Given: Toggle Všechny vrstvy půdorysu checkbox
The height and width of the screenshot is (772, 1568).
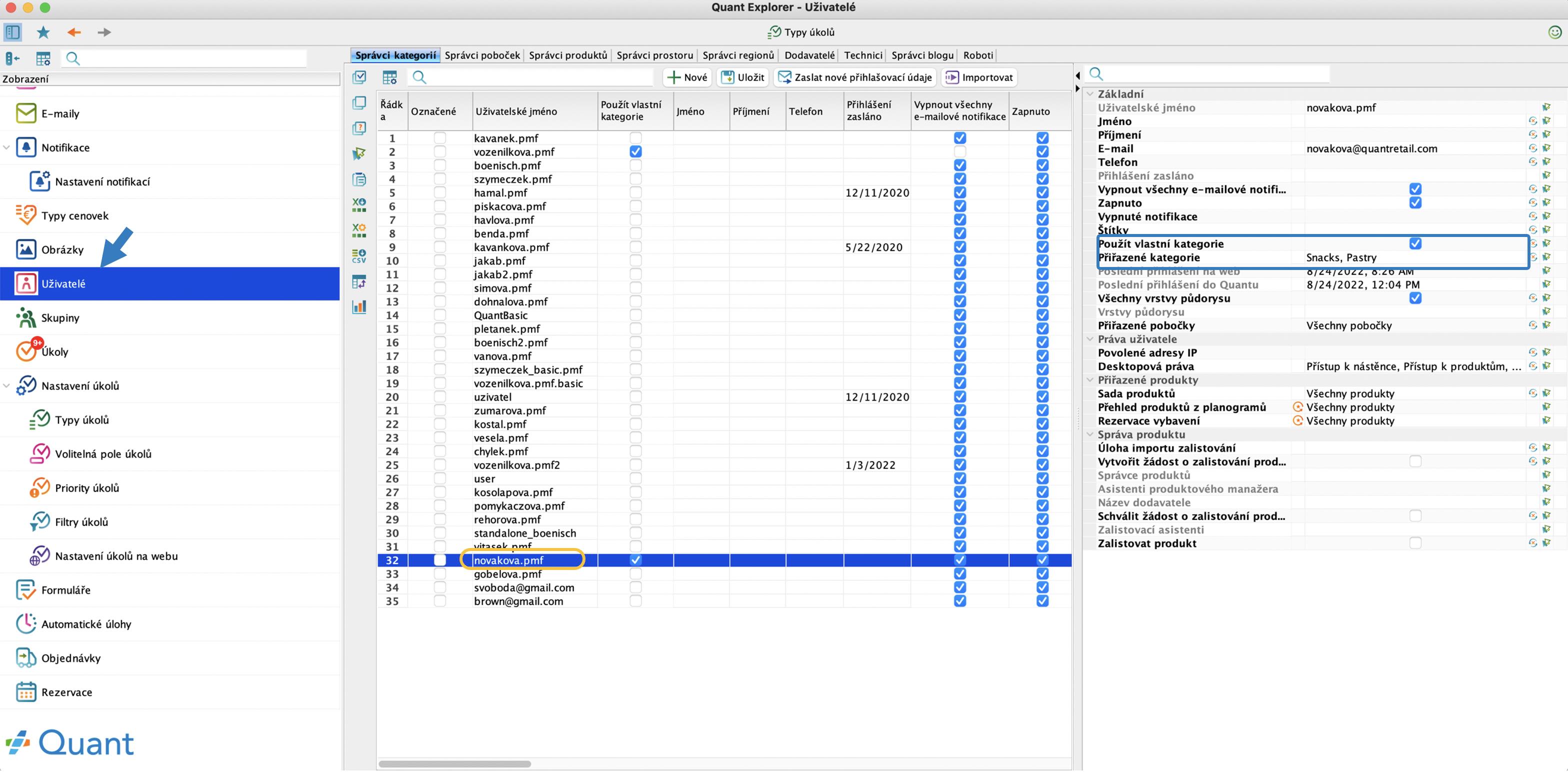Looking at the screenshot, I should pyautogui.click(x=1415, y=298).
